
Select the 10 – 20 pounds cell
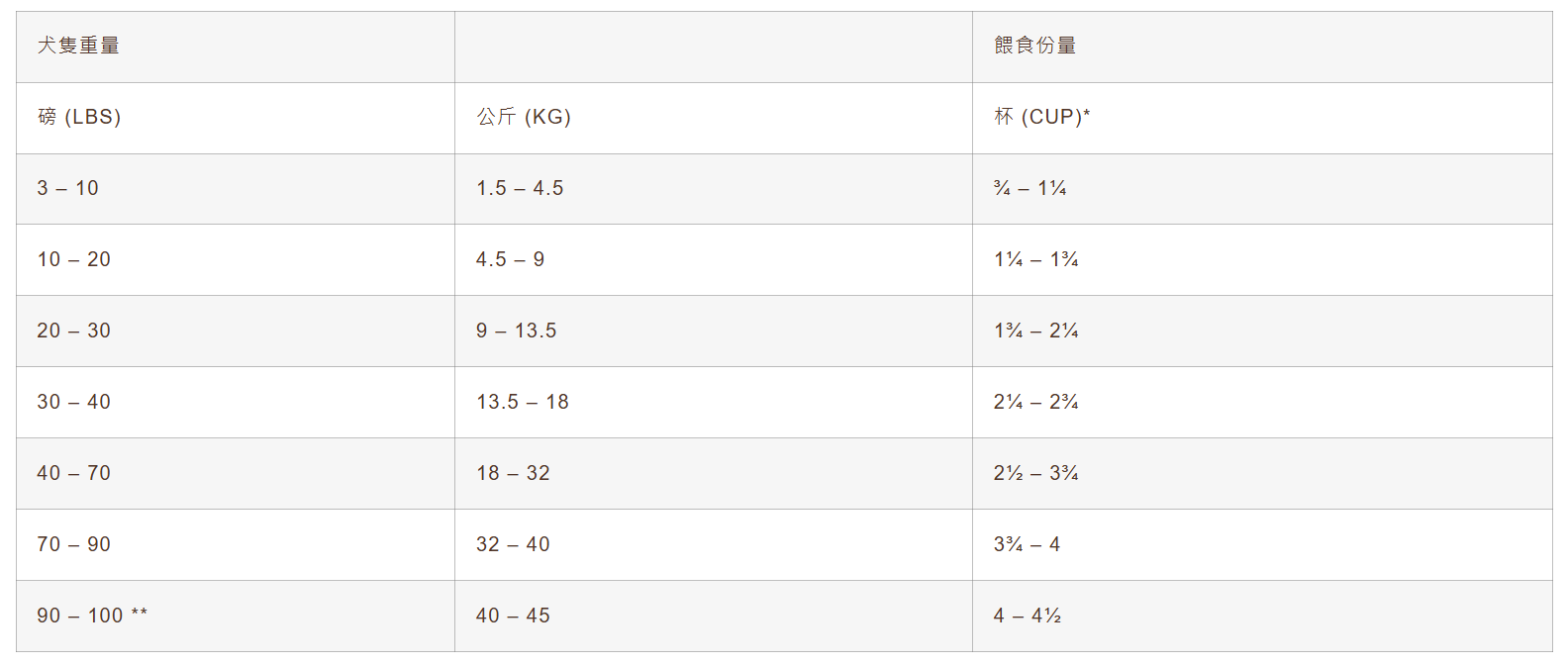pos(74,259)
